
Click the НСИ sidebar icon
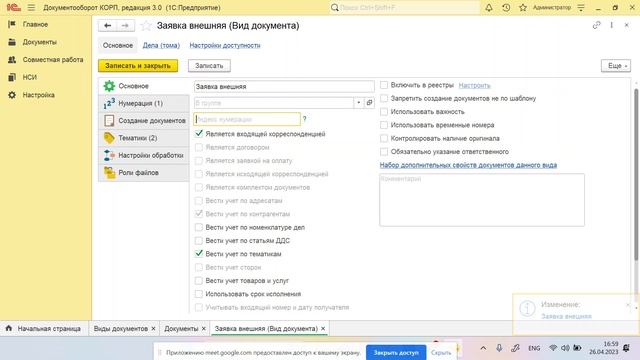tap(12, 77)
